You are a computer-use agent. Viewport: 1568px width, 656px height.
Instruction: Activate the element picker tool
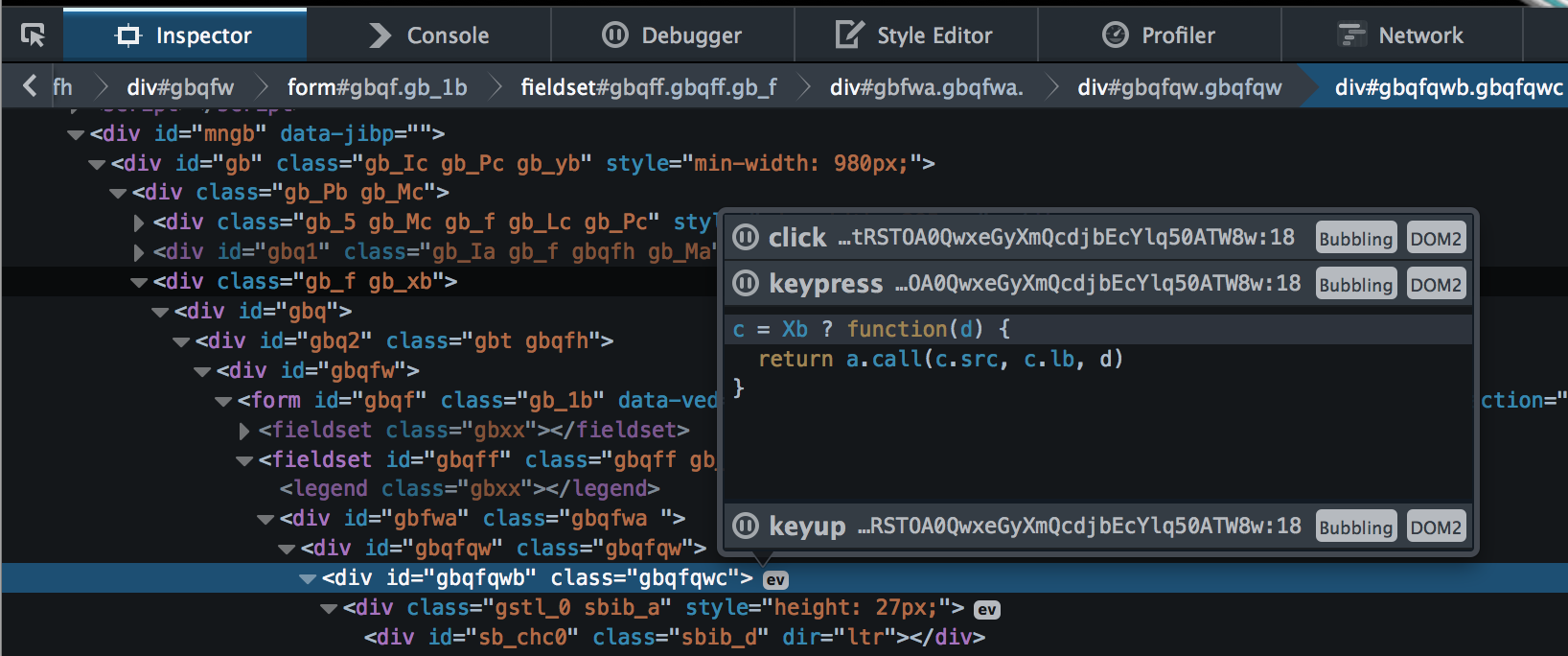[33, 35]
